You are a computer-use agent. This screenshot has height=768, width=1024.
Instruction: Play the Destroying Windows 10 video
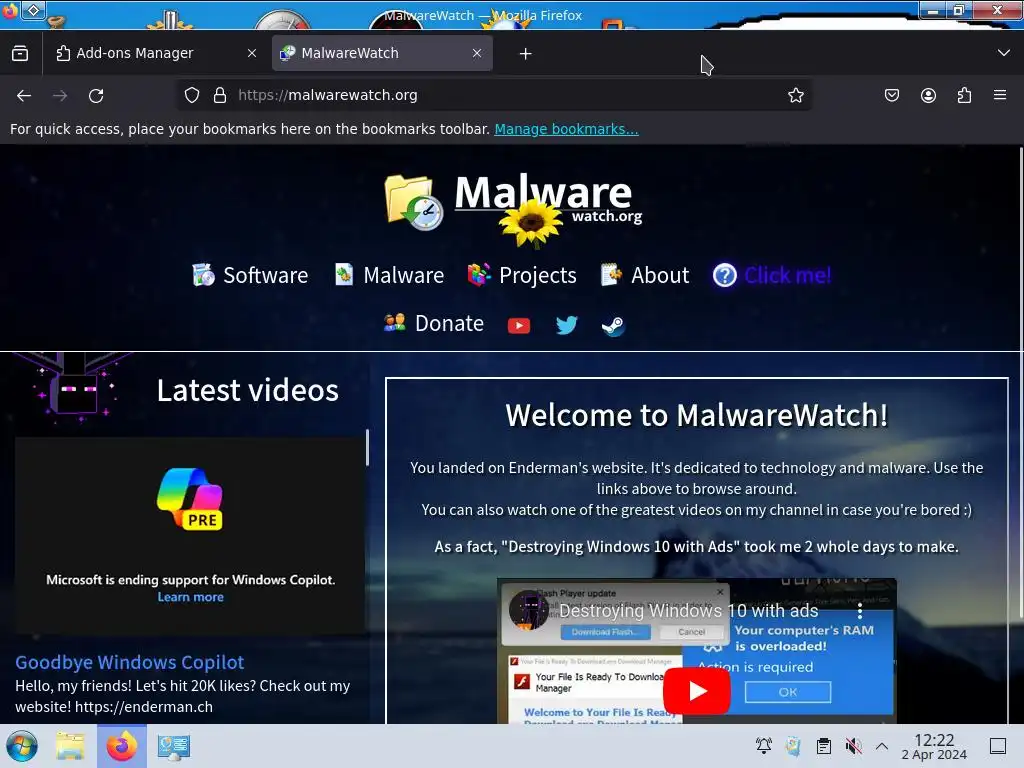[x=696, y=691]
